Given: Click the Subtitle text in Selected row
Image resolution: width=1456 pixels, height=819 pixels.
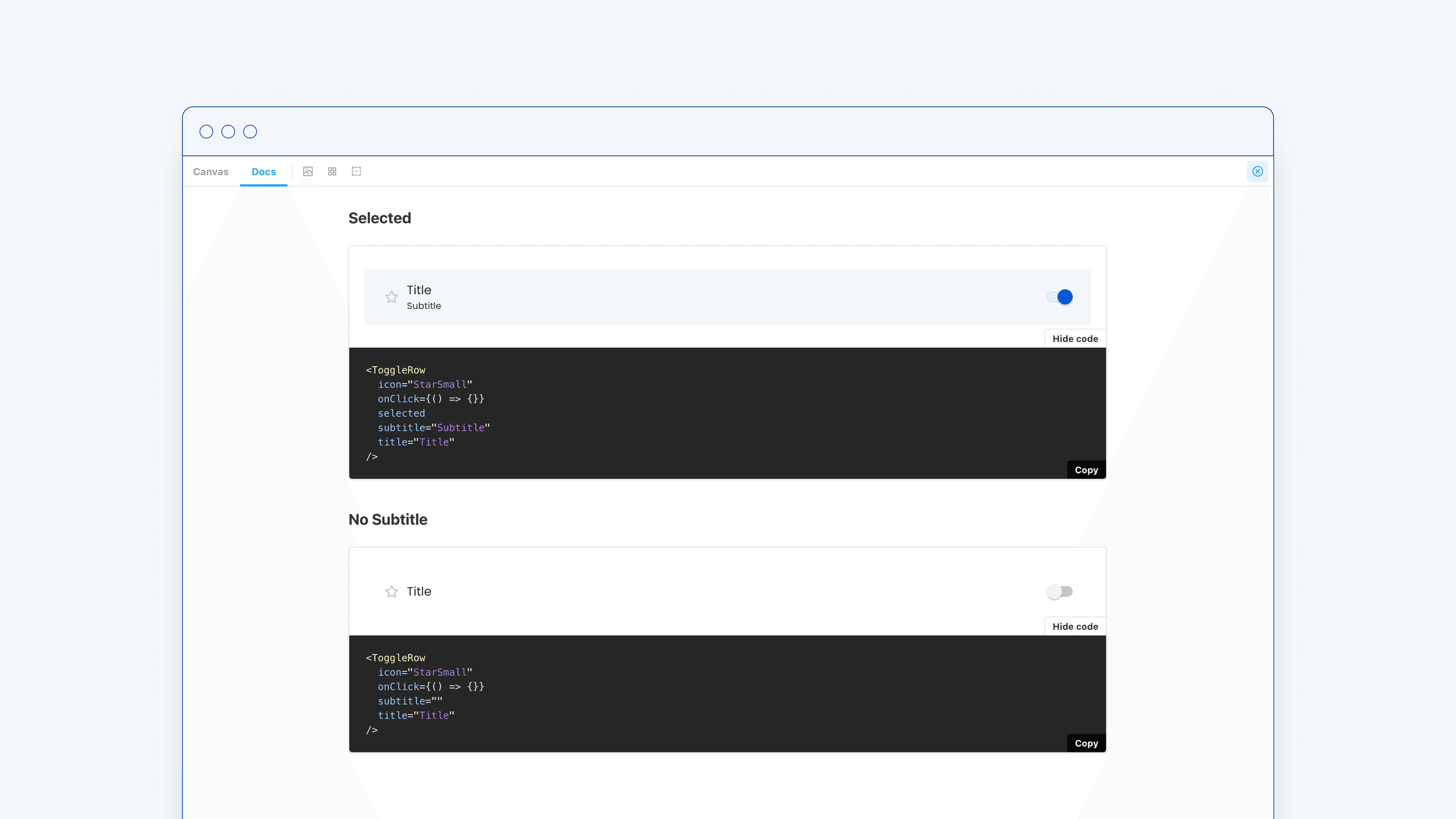Looking at the screenshot, I should (x=423, y=306).
